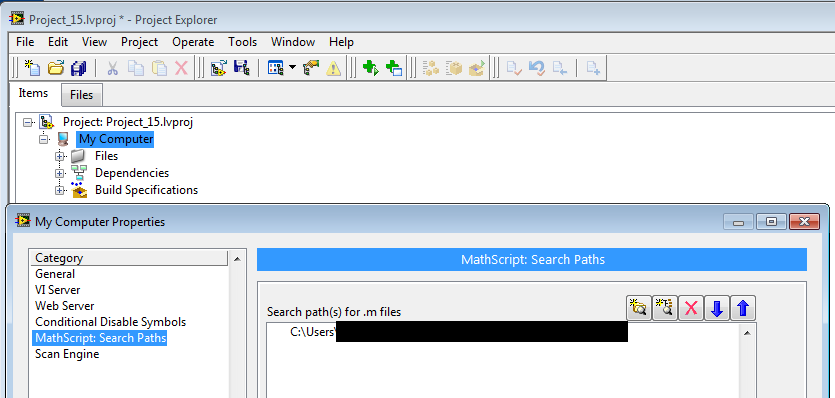835x398 pixels.
Task: Click the yellow warning triangle icon
Action: pos(333,68)
